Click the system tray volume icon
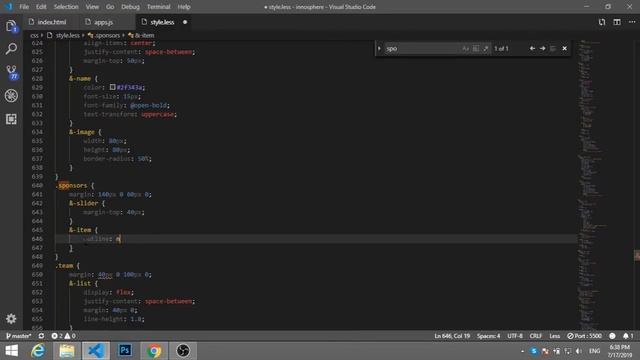Screen dimensions: 640x360 coord(579,351)
